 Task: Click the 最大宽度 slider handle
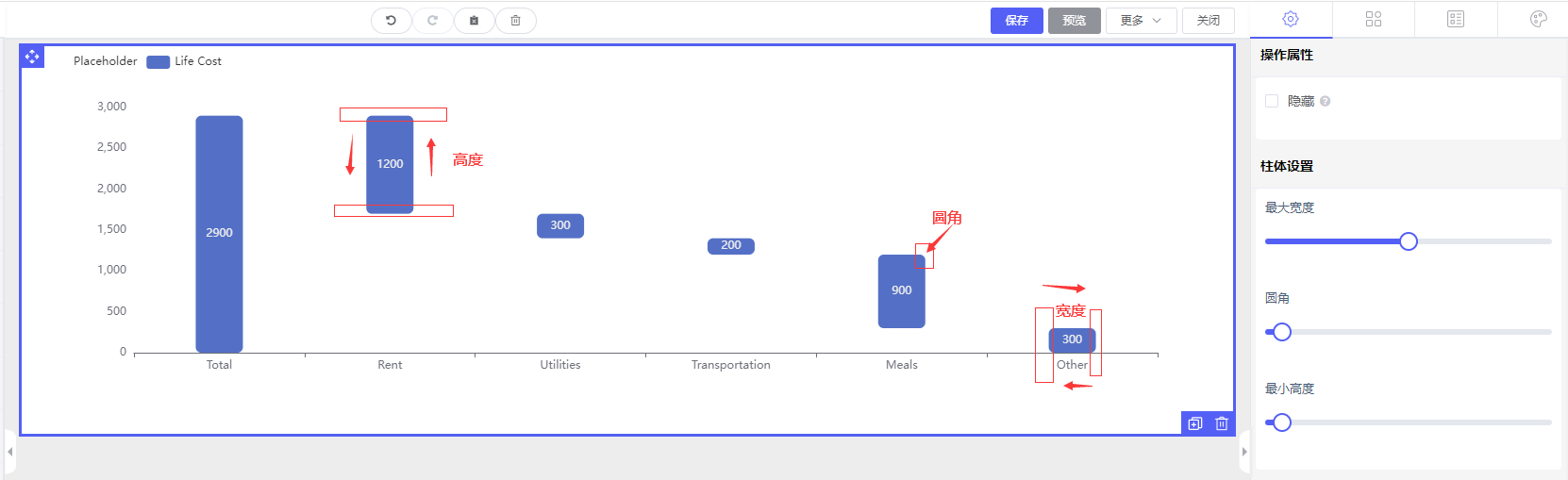click(x=1409, y=241)
